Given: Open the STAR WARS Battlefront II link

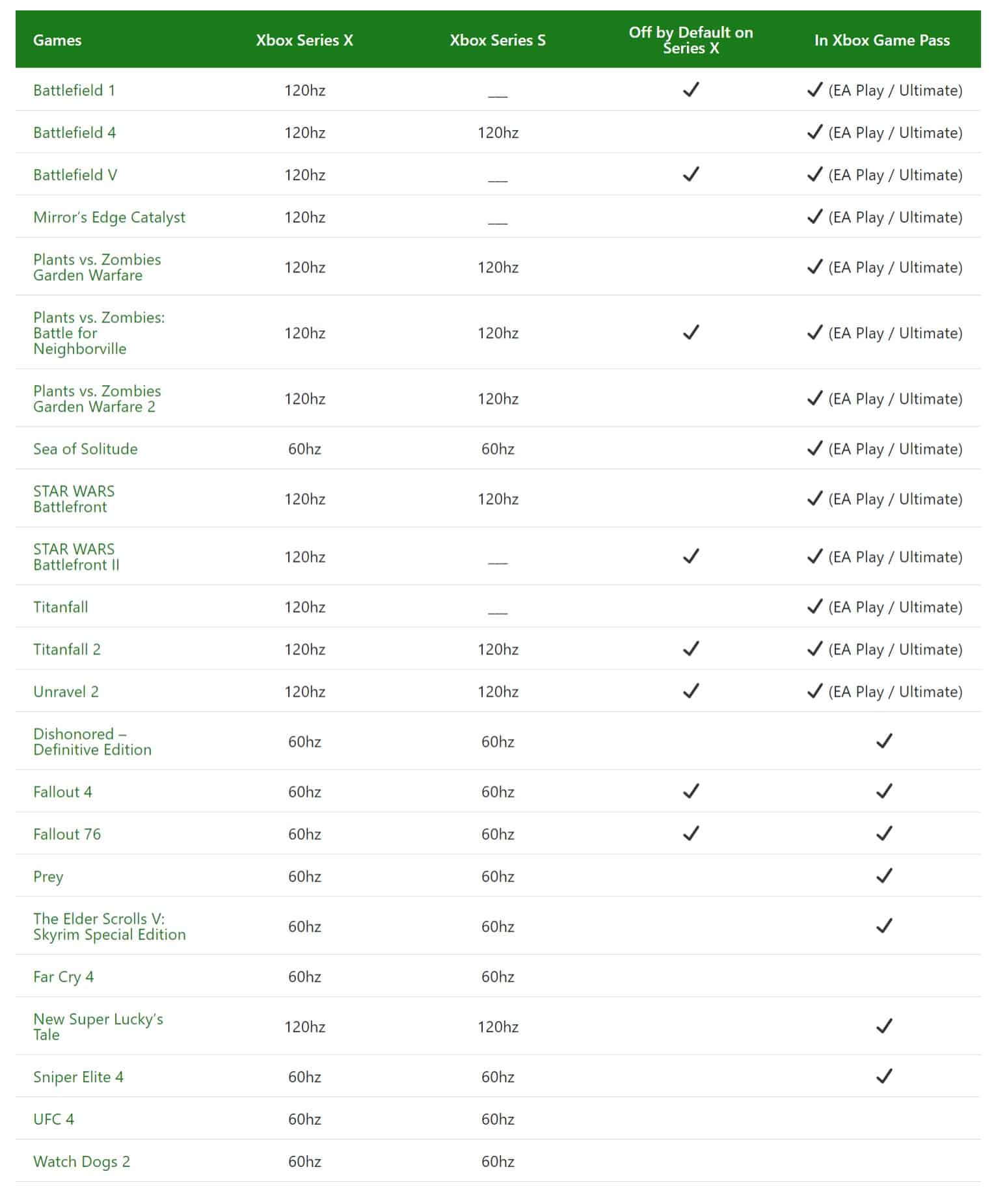Looking at the screenshot, I should click(x=76, y=557).
